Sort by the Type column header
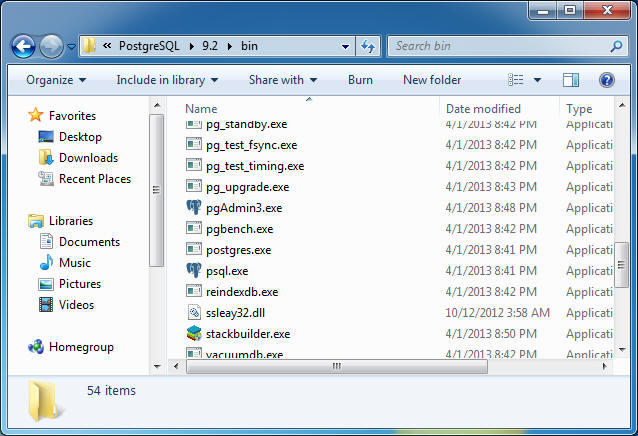The image size is (638, 436). coord(579,109)
